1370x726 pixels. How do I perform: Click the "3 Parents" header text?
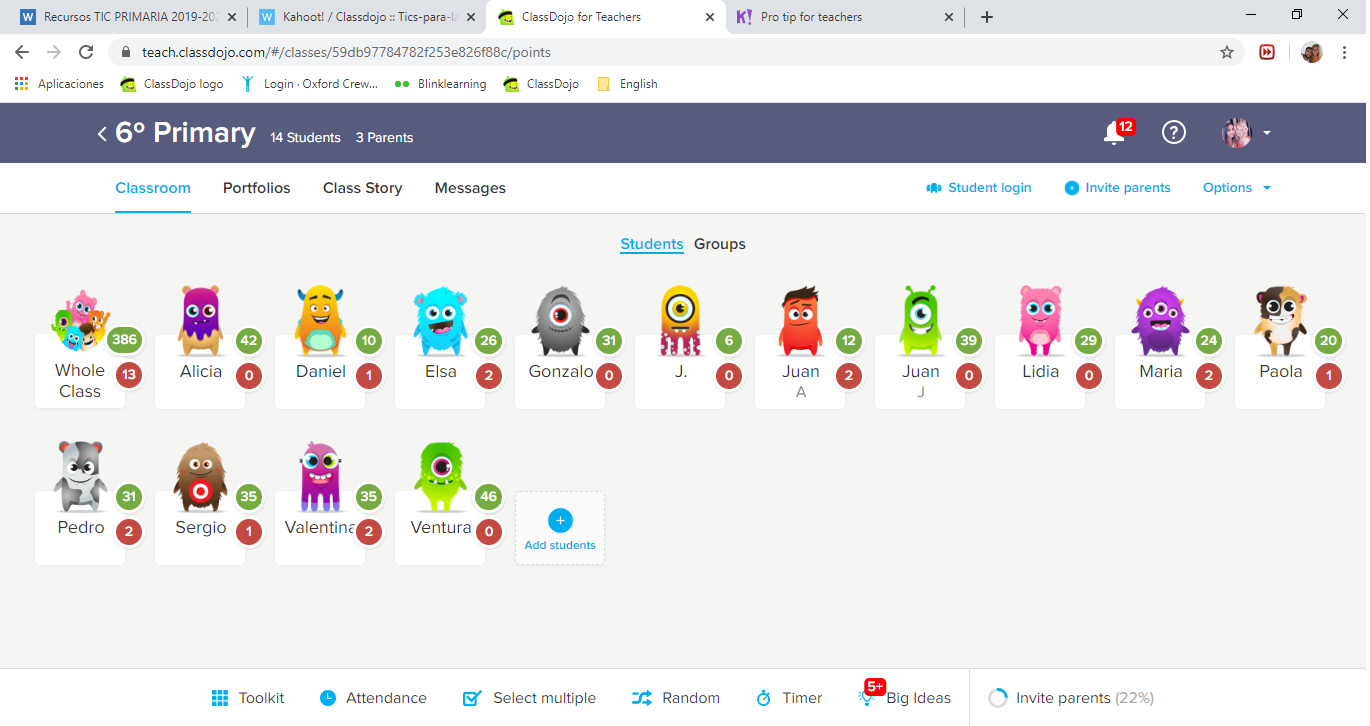point(384,138)
